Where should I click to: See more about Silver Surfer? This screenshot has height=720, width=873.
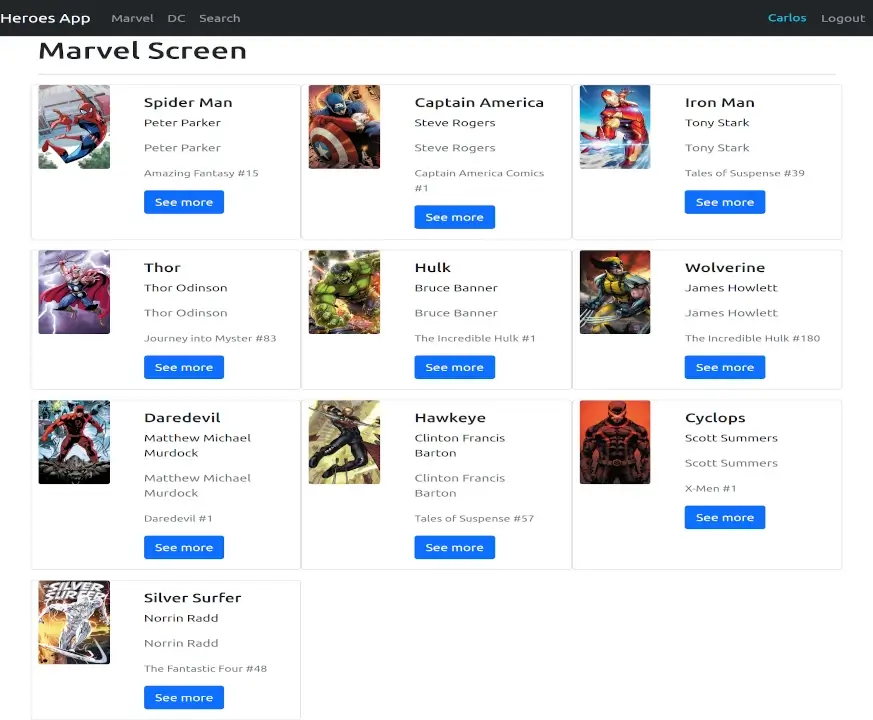pyautogui.click(x=184, y=698)
